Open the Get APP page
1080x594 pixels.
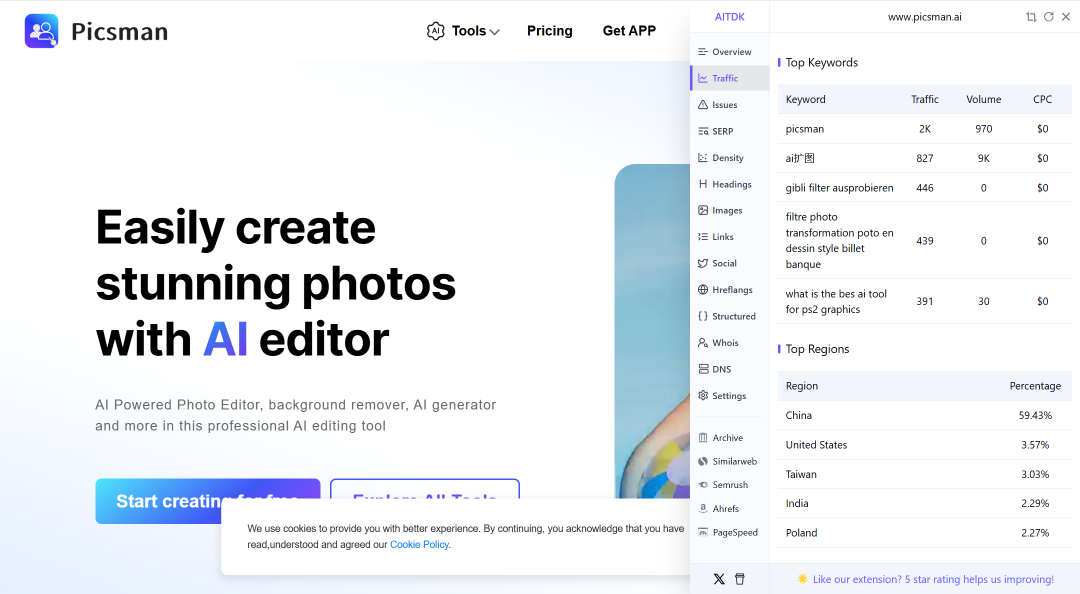tap(629, 31)
